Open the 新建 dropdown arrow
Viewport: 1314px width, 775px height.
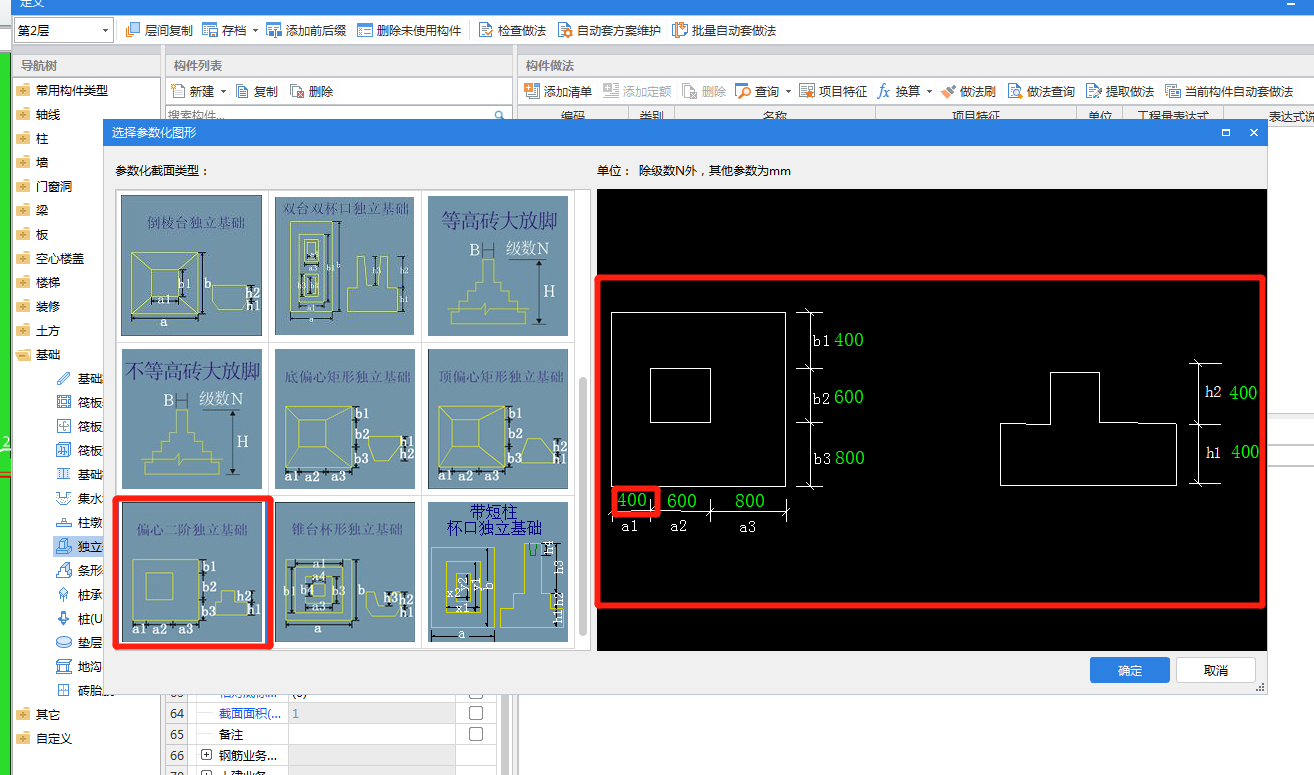click(222, 91)
